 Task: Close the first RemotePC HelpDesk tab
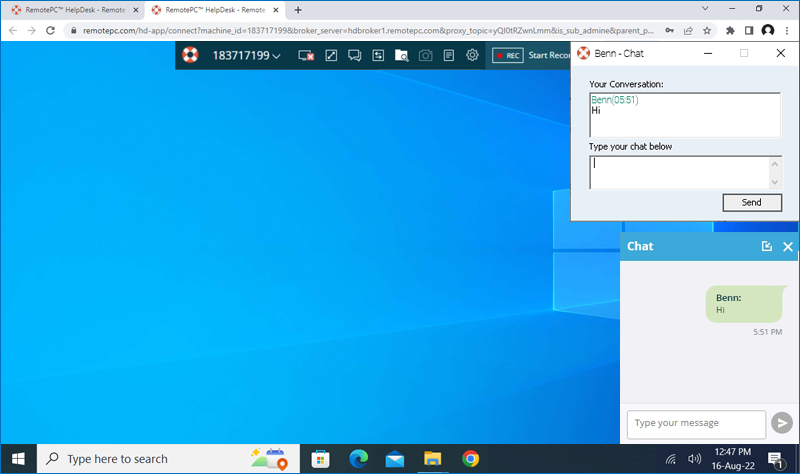(136, 10)
